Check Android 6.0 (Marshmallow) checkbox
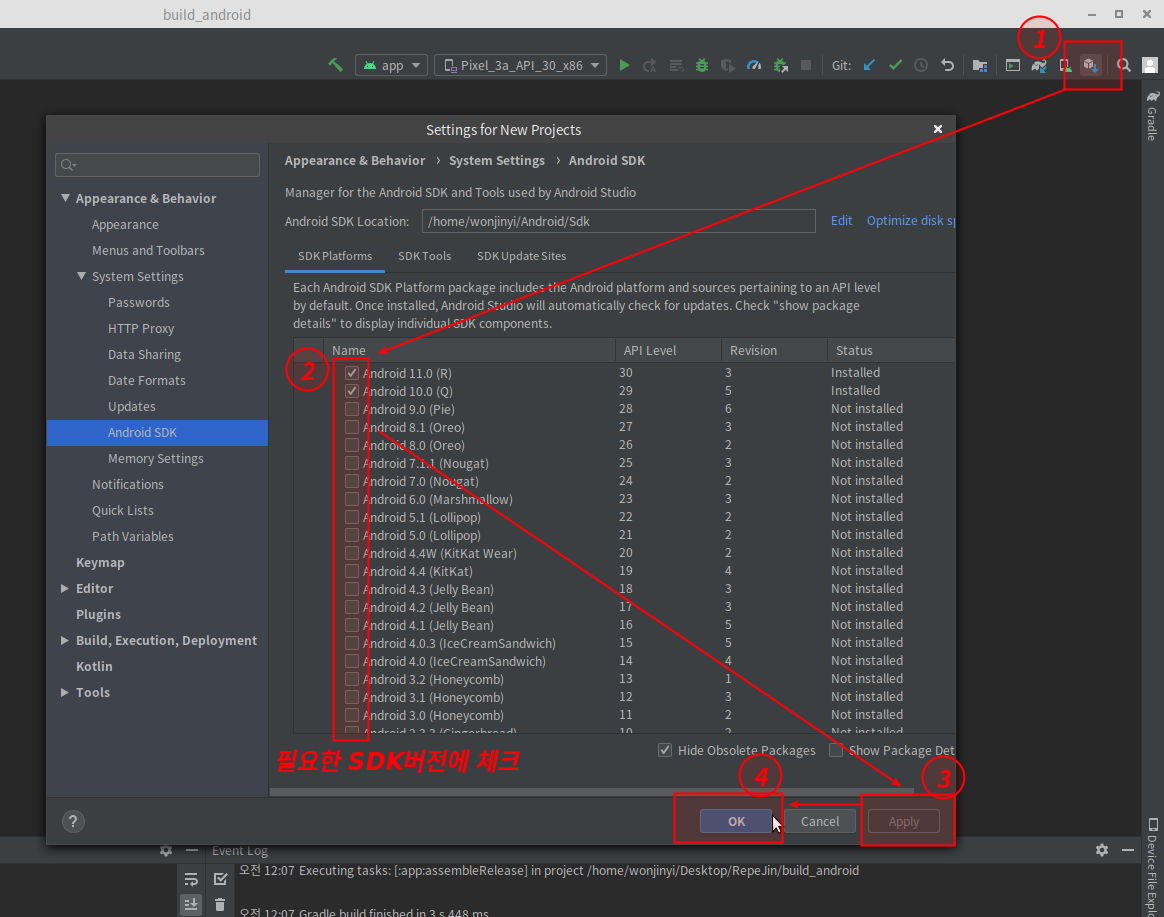This screenshot has width=1164, height=917. pyautogui.click(x=352, y=499)
